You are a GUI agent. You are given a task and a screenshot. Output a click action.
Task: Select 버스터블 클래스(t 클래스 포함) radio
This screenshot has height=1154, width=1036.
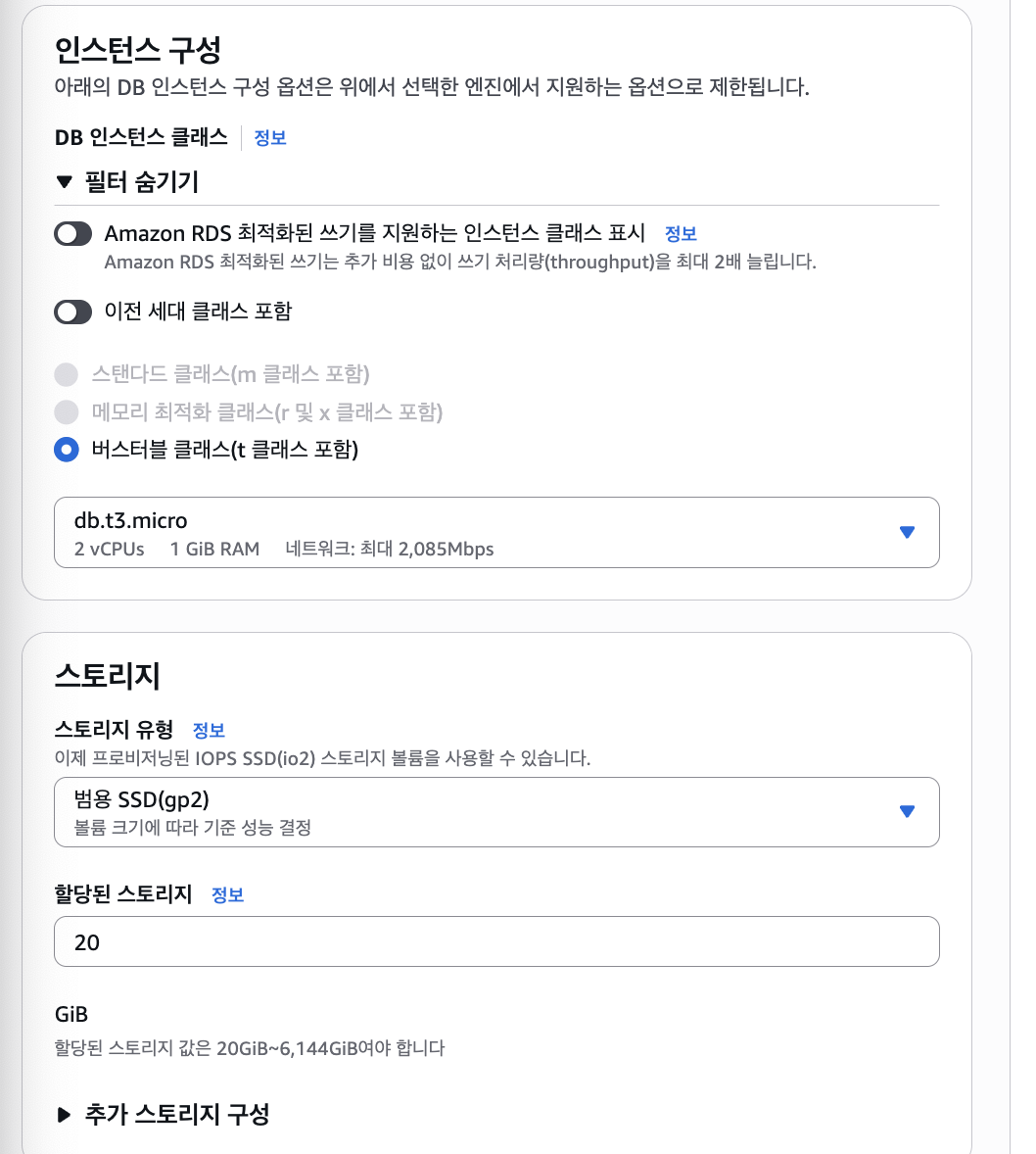(67, 450)
